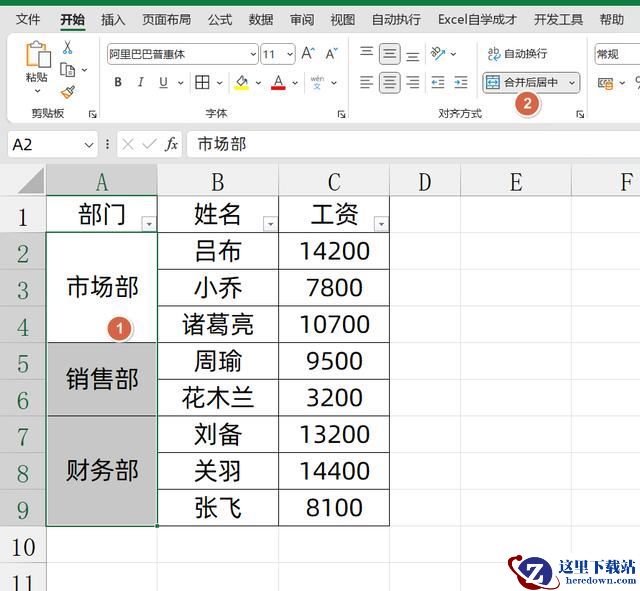640x591 pixels.
Task: Click the Select All corner triangle
Action: click(x=31, y=181)
